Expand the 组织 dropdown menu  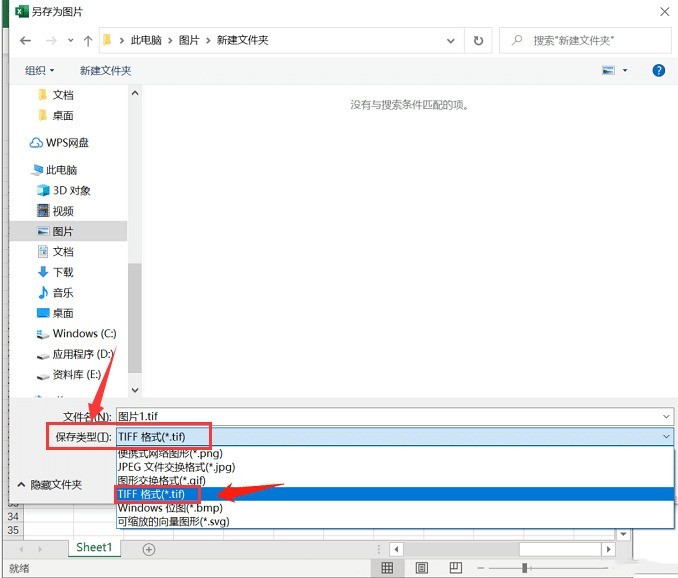[40, 70]
